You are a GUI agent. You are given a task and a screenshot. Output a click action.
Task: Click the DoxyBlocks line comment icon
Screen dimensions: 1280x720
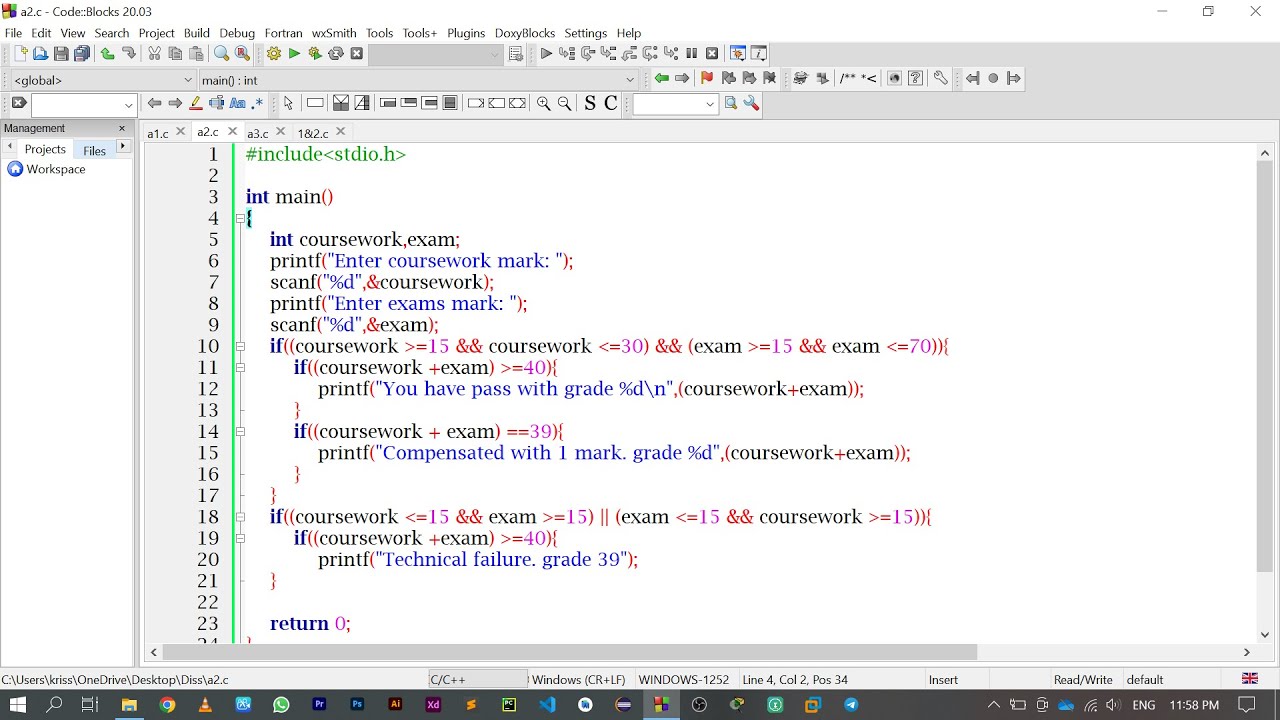(870, 78)
